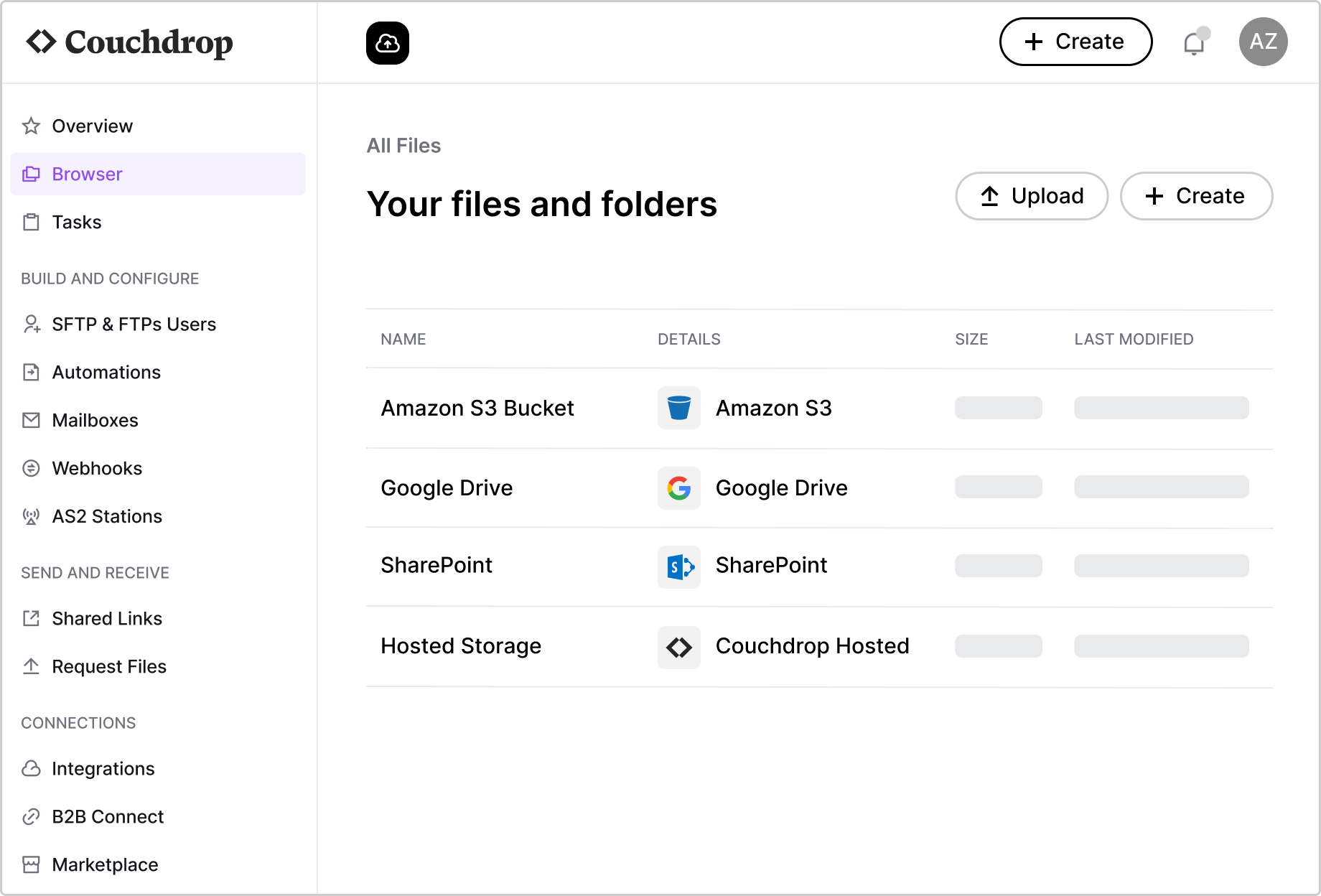Click the Upload button

click(1032, 196)
